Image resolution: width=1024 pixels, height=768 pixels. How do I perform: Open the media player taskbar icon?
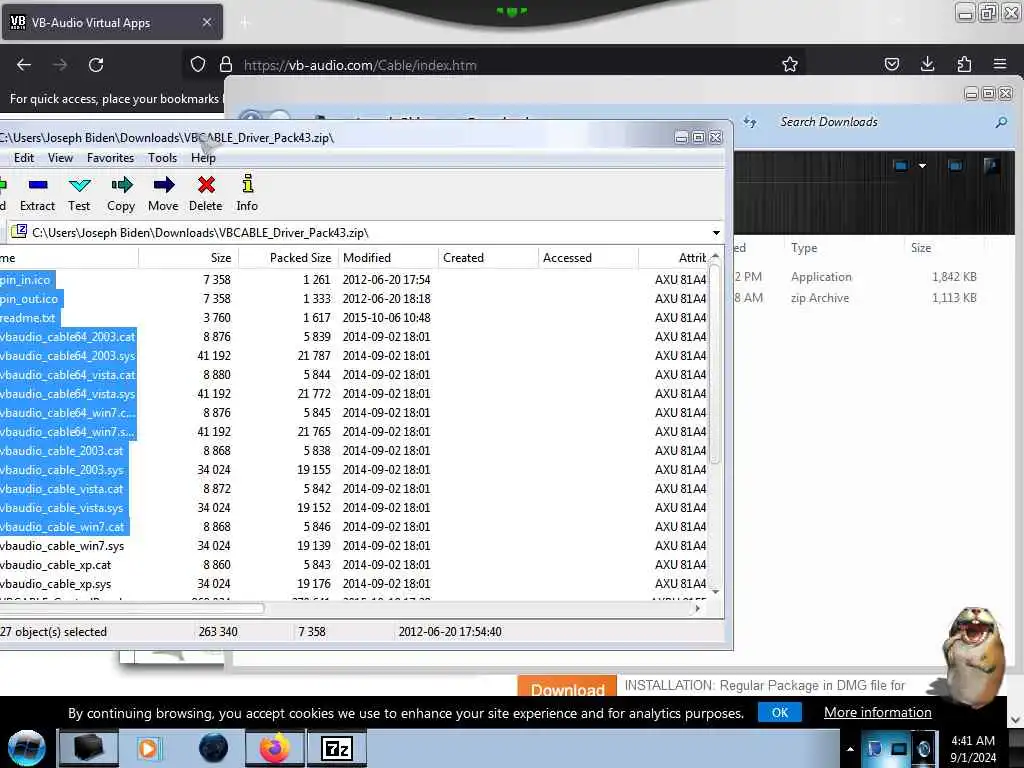click(148, 748)
